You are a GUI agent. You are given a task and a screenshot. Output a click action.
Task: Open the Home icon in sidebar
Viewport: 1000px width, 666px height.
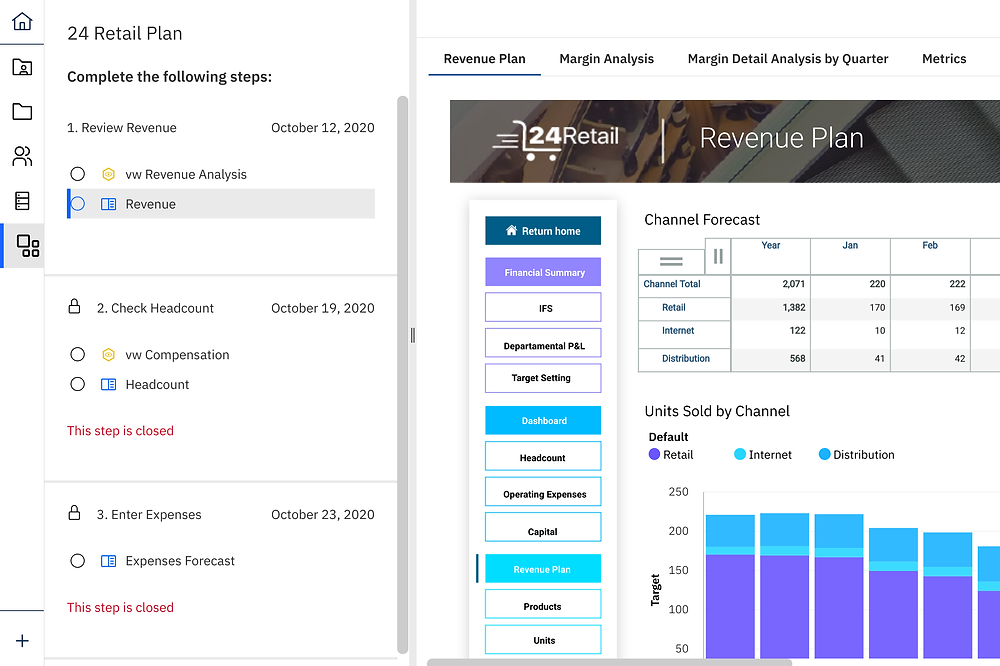click(x=22, y=21)
